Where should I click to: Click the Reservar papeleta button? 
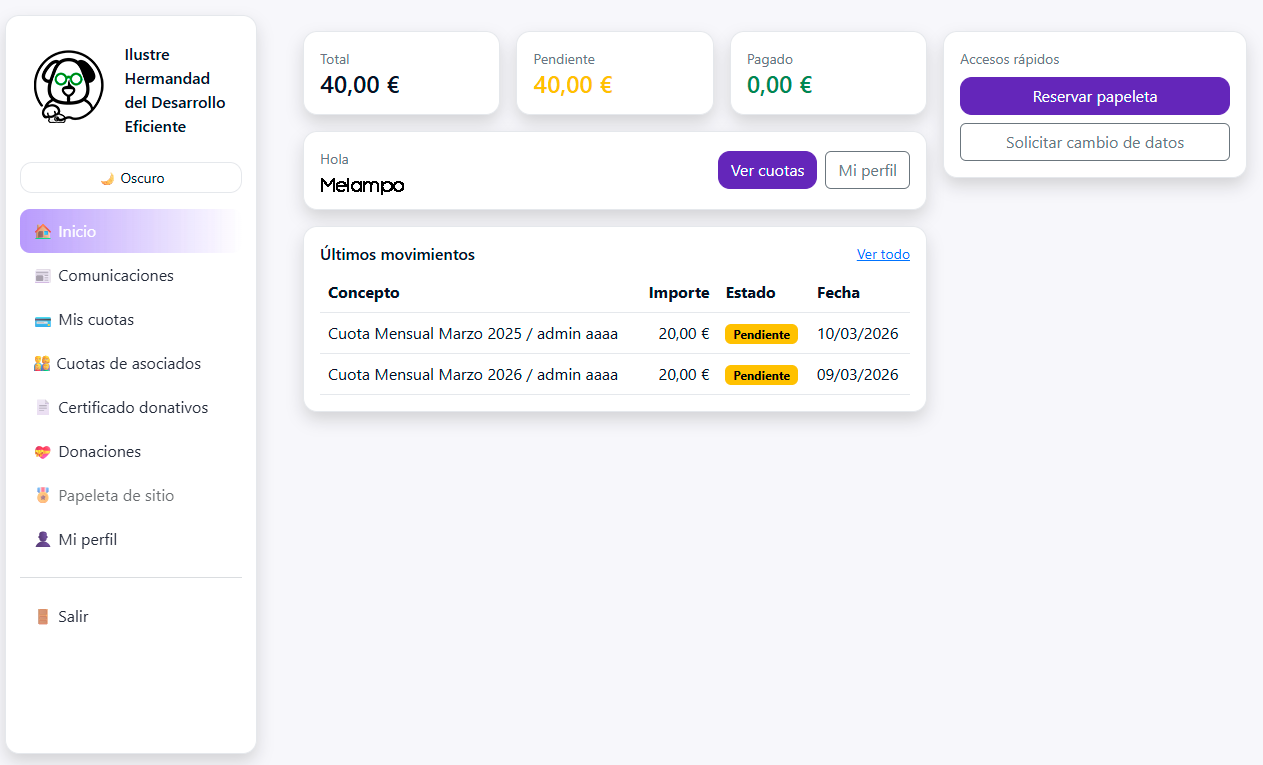[1095, 96]
